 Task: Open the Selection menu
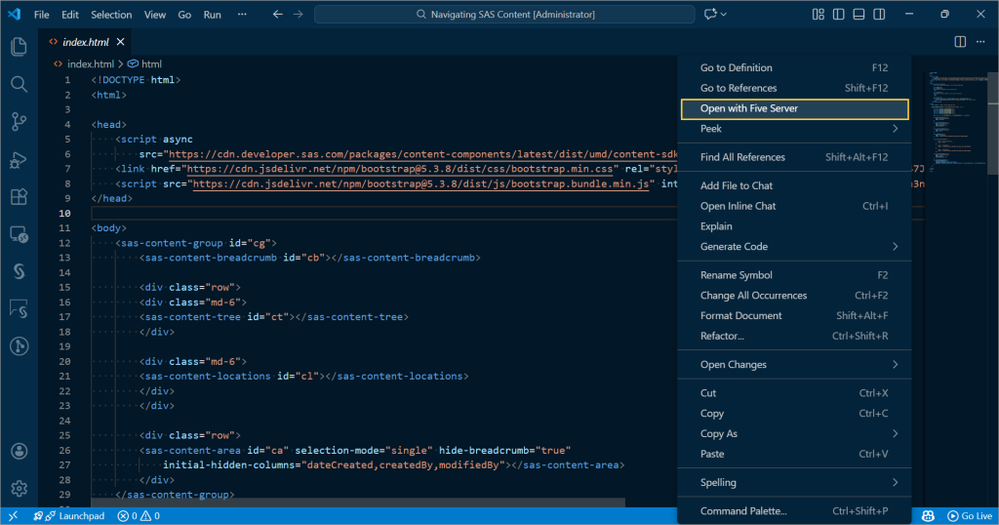pos(111,14)
